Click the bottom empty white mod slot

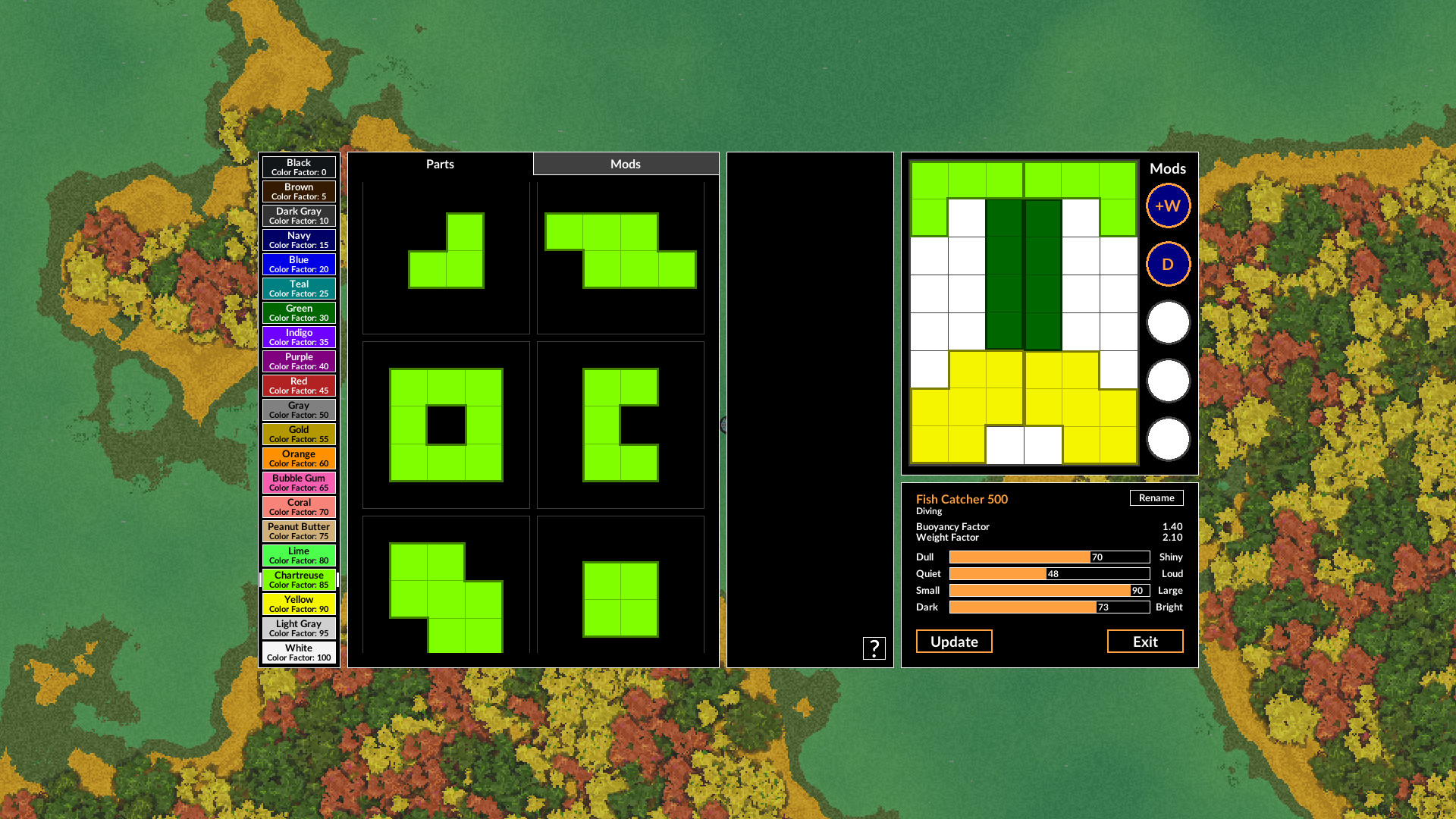coord(1168,439)
